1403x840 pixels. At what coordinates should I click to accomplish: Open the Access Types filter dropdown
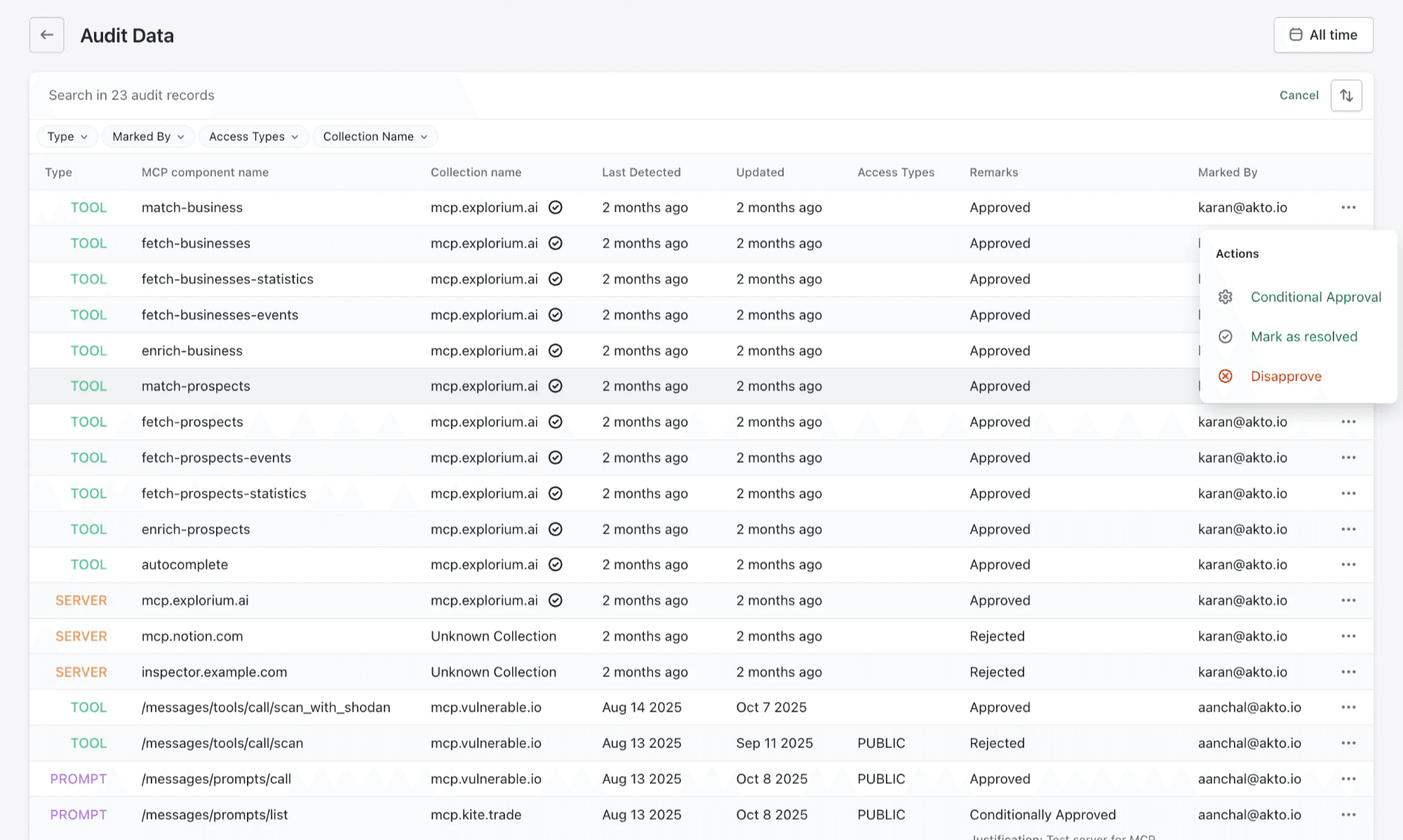pyautogui.click(x=253, y=136)
